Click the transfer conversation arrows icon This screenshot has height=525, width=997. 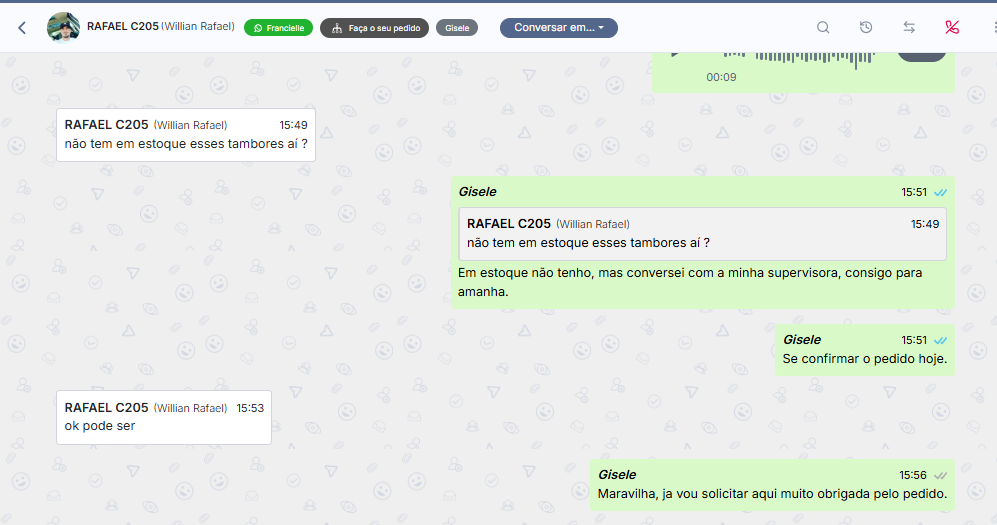(x=909, y=27)
